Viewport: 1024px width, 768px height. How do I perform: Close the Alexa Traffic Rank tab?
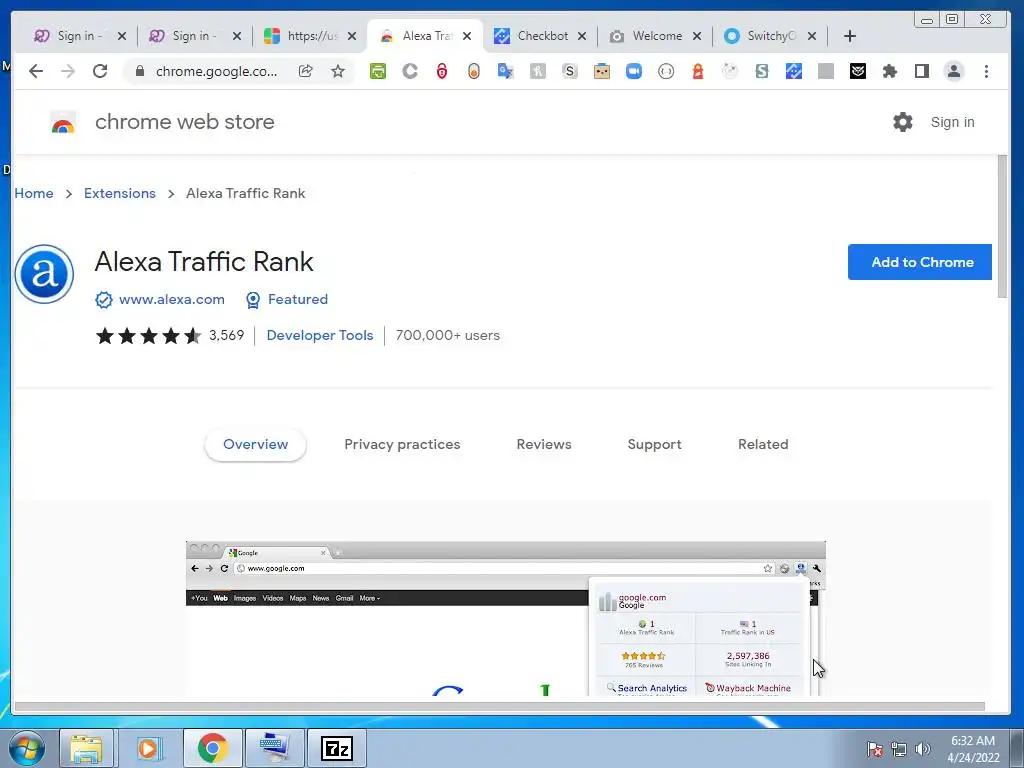(467, 36)
